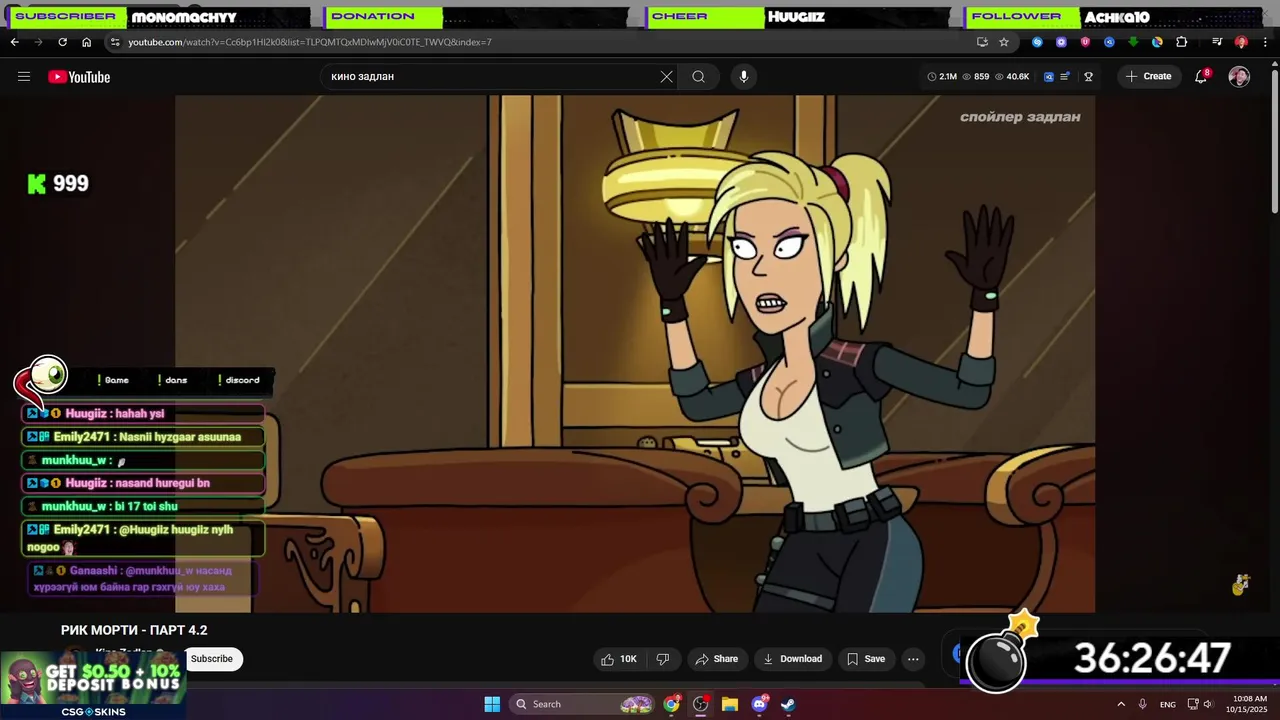Open more actions three-dot button
The width and height of the screenshot is (1280, 720).
pos(913,659)
